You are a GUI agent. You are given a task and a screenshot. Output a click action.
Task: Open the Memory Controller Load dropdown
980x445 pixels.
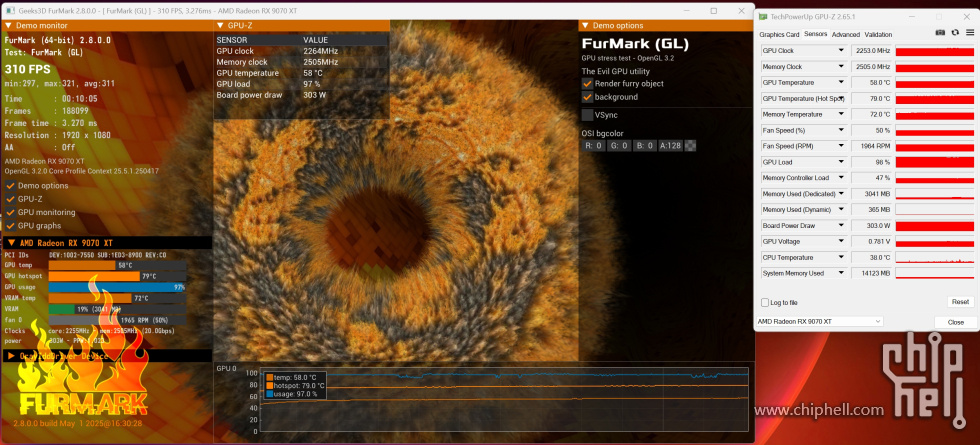[841, 178]
